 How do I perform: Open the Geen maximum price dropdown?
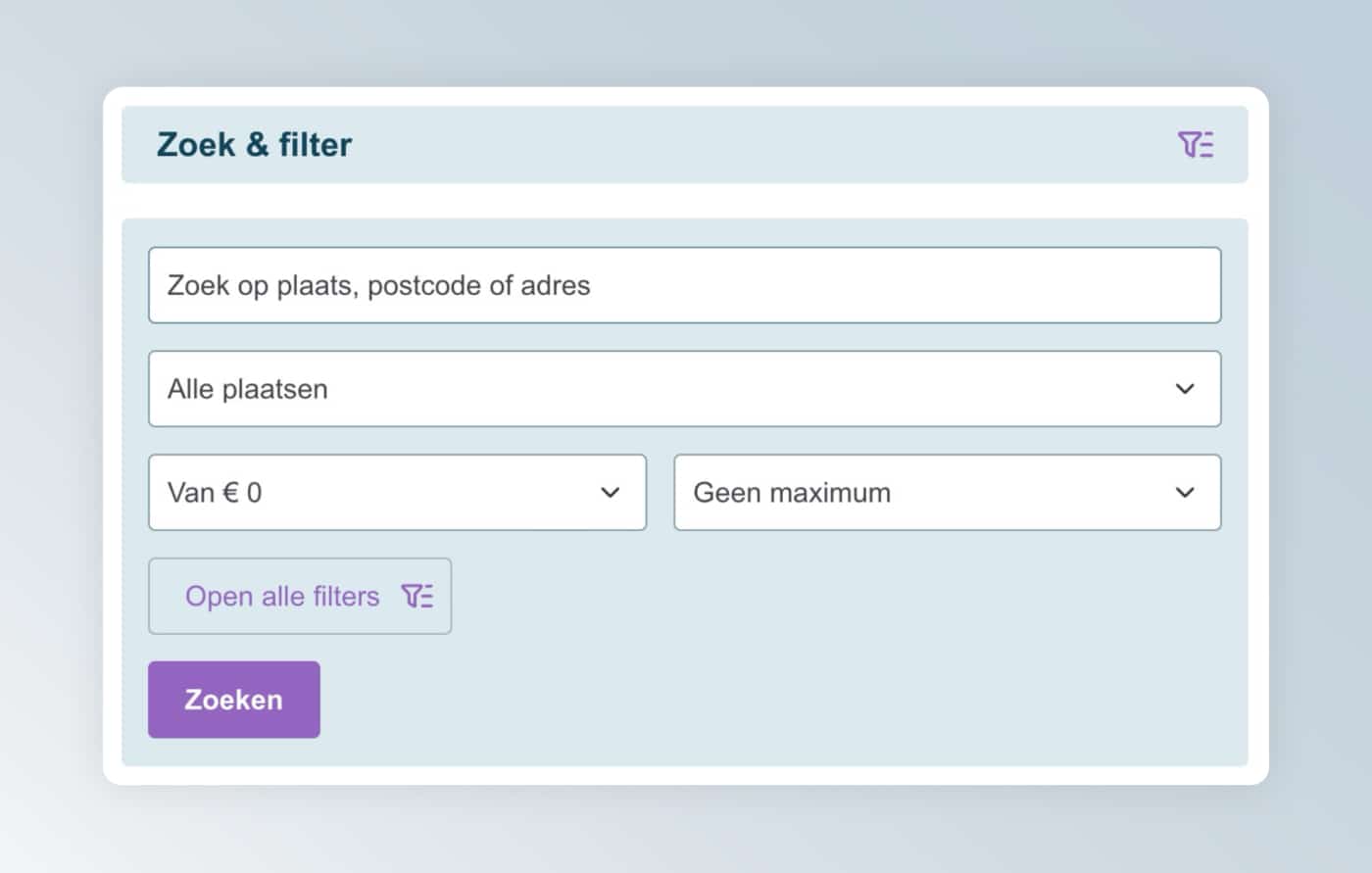pos(946,493)
